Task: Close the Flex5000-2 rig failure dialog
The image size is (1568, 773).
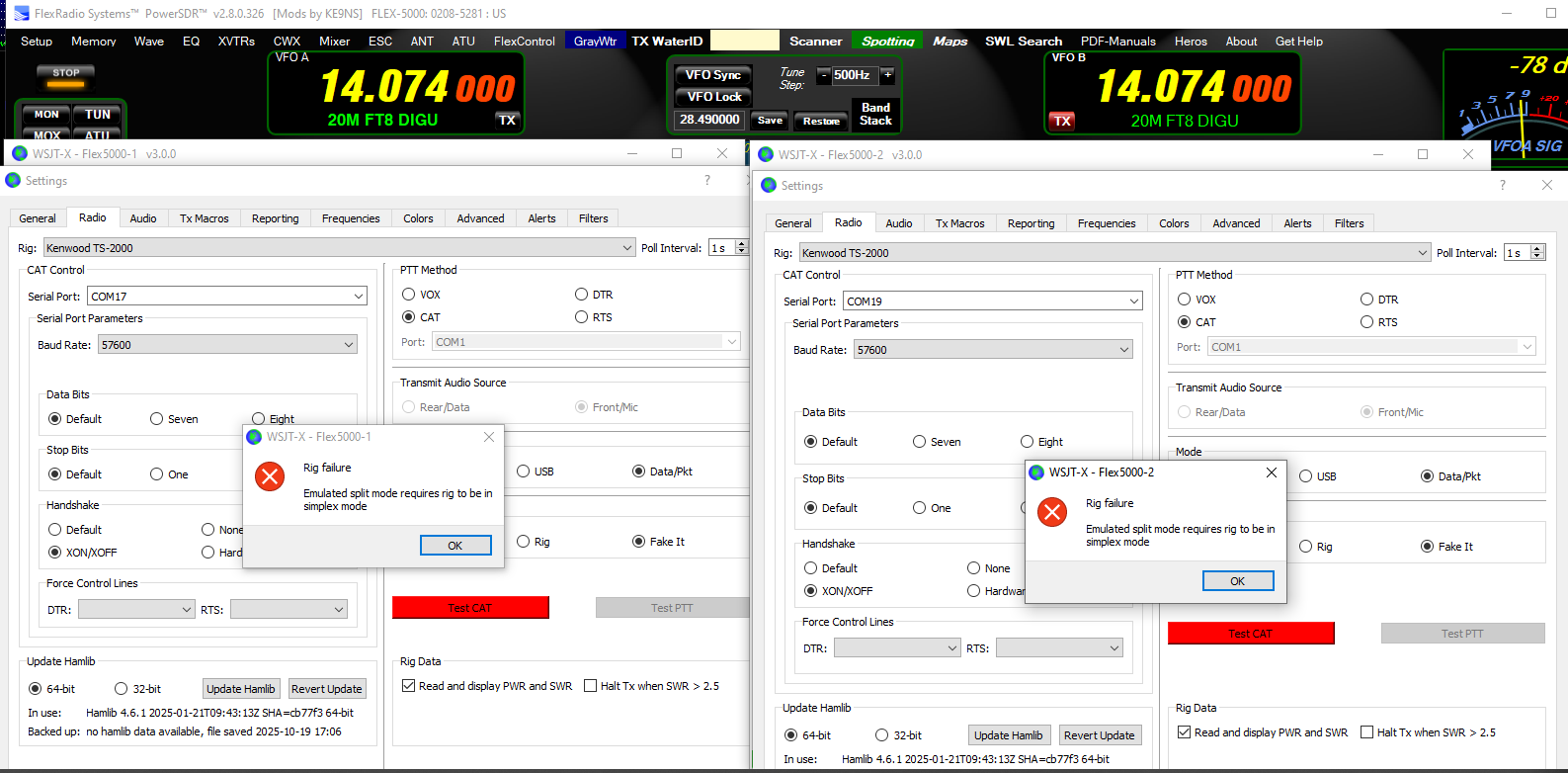Action: (1272, 472)
